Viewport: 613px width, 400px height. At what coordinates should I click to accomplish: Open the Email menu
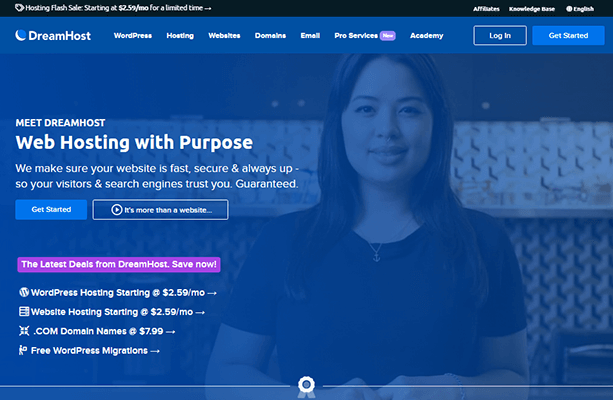coord(310,36)
